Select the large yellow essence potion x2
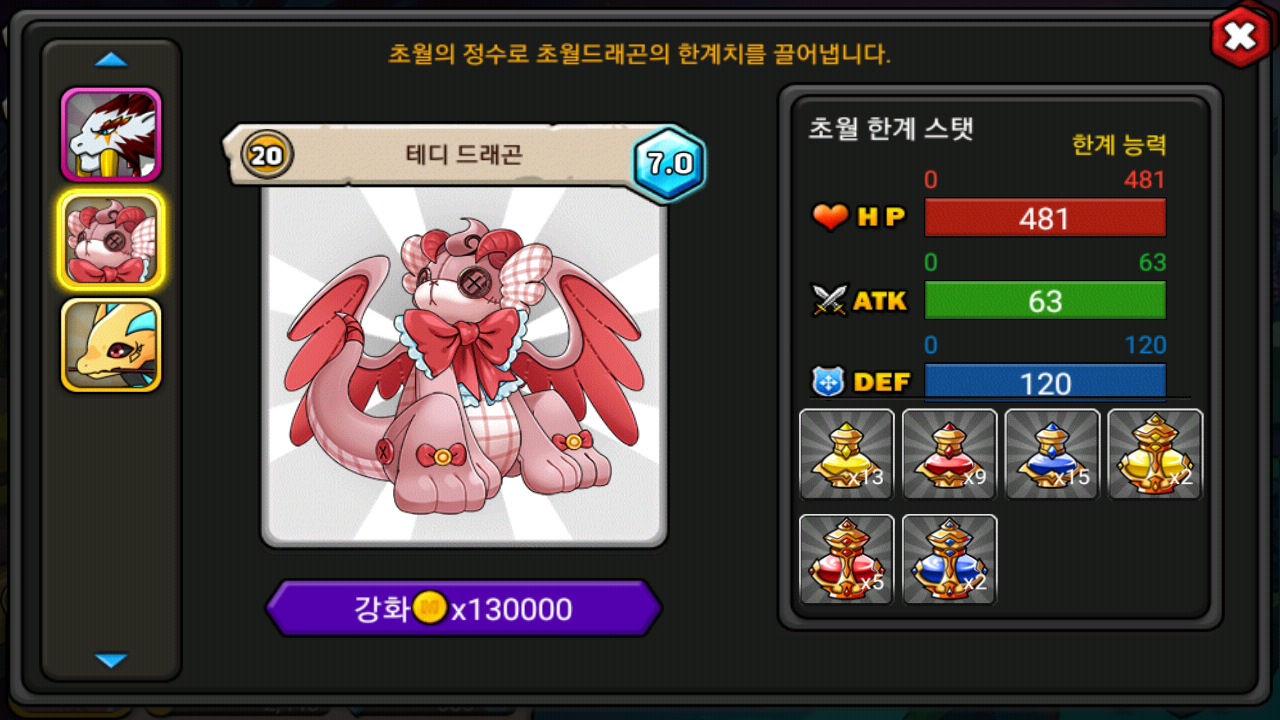The height and width of the screenshot is (720, 1280). [x=1155, y=454]
